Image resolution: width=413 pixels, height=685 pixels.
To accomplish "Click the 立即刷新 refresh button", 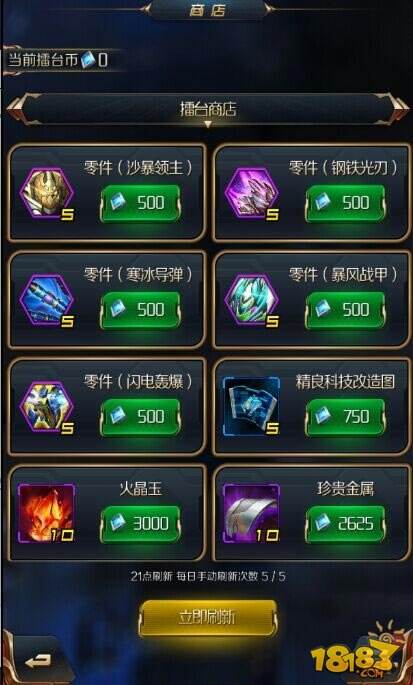I will point(208,618).
